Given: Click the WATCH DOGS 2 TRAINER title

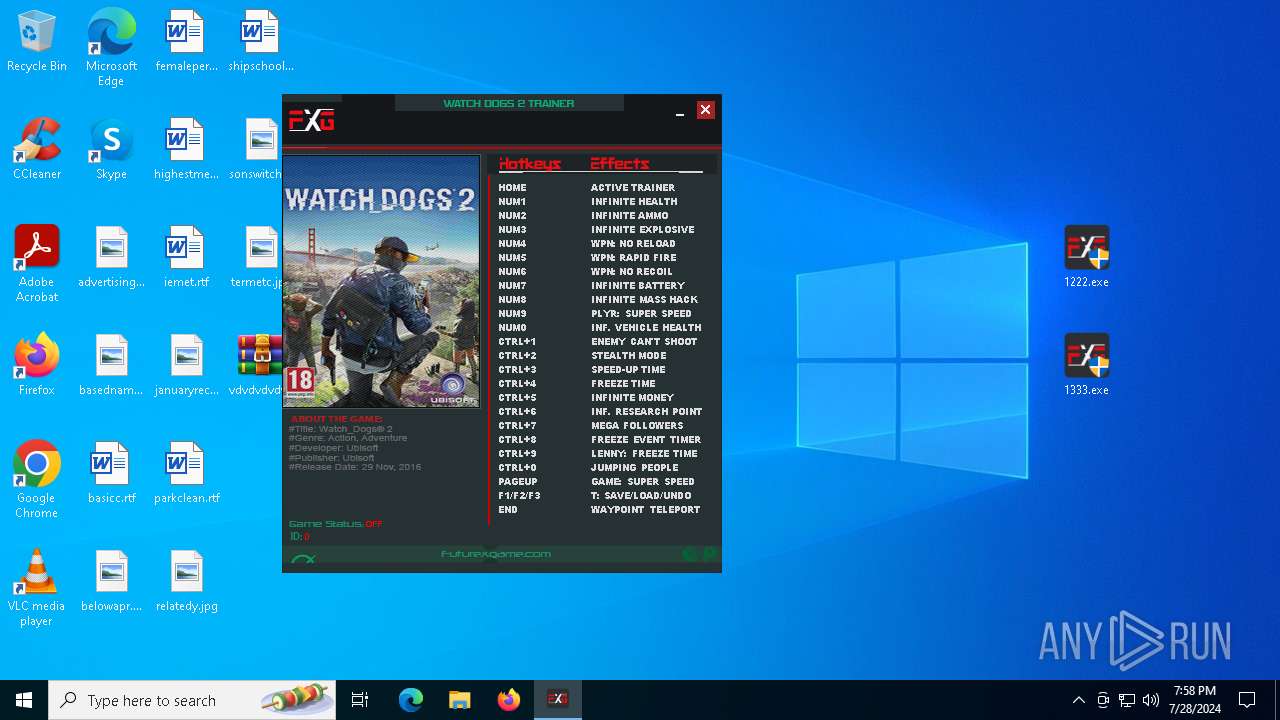Looking at the screenshot, I should click(x=509, y=103).
